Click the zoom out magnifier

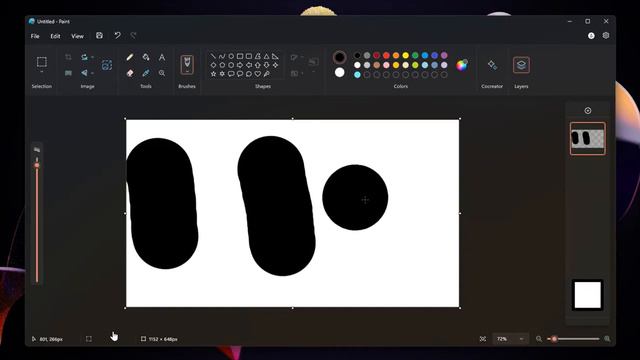[x=539, y=339]
